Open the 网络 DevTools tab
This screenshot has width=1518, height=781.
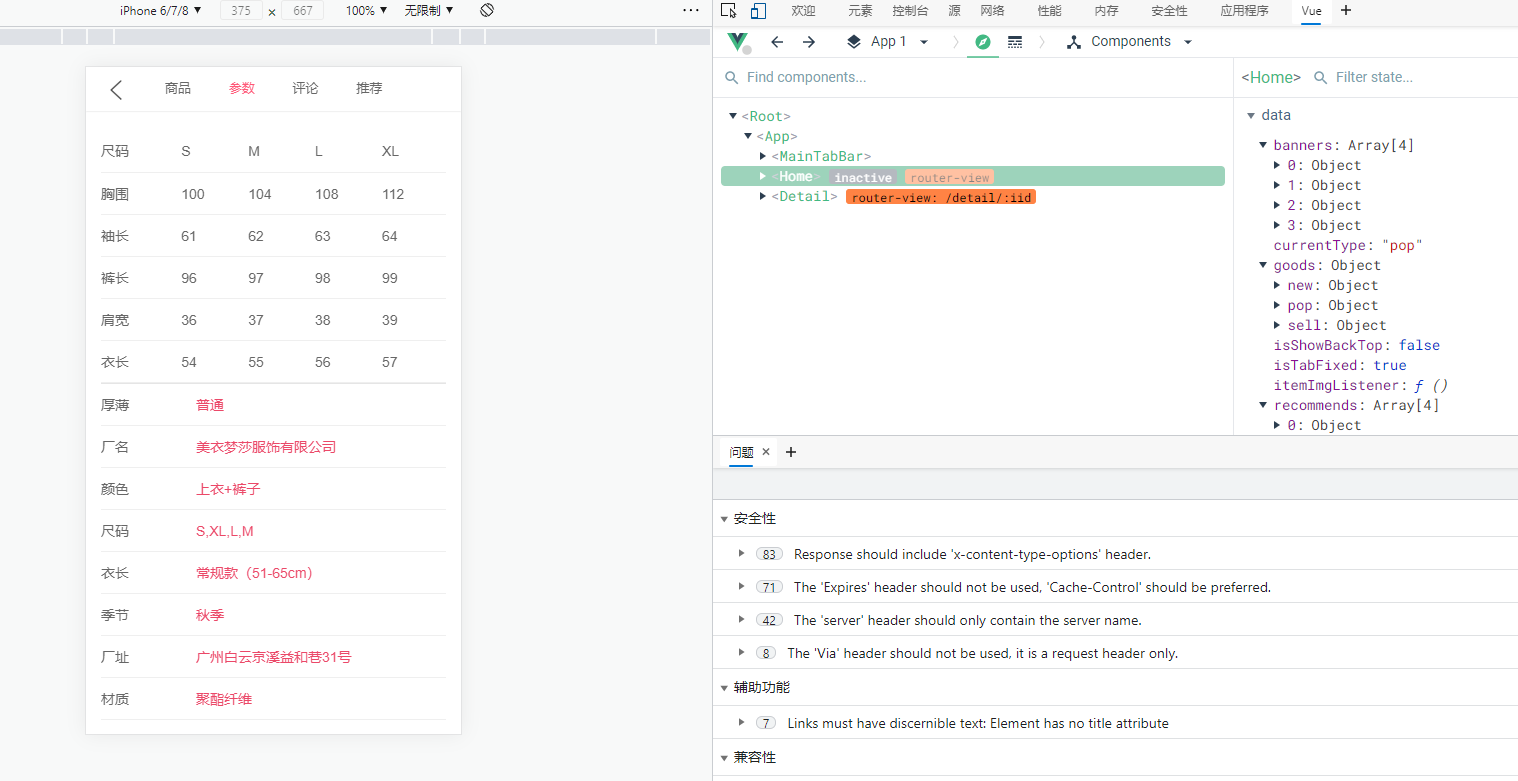pyautogui.click(x=992, y=11)
